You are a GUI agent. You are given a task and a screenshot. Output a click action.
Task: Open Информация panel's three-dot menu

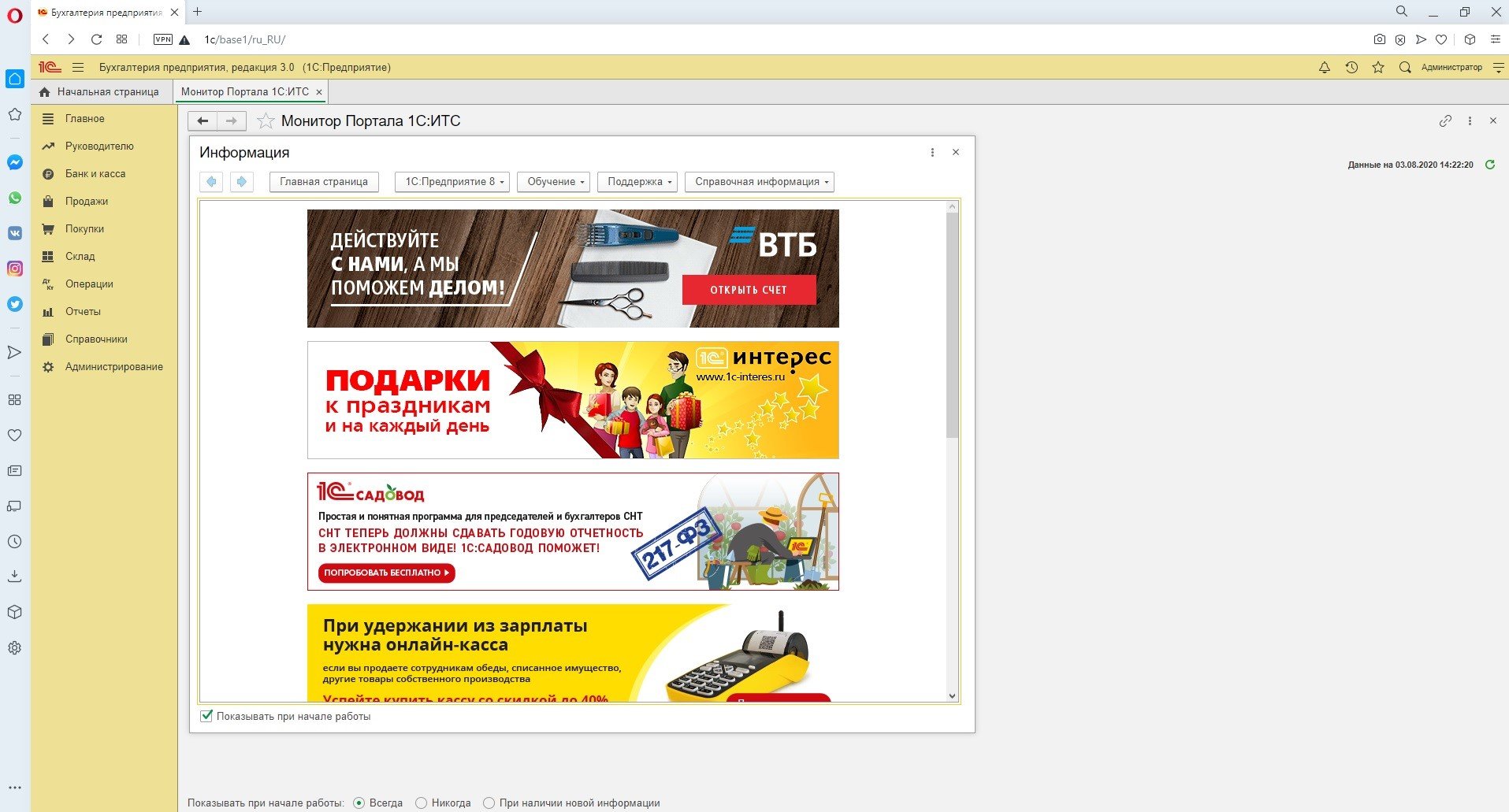(932, 152)
